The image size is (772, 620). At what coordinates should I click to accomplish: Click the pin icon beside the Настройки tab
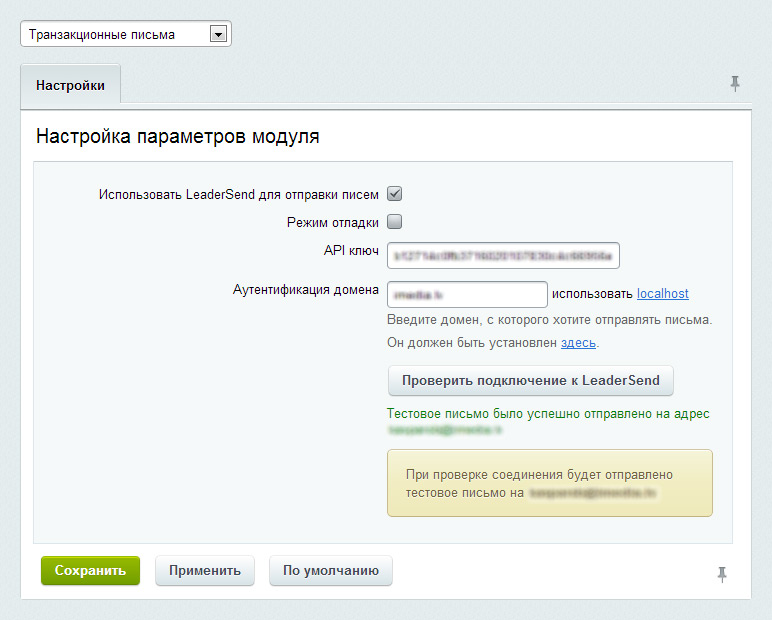click(735, 84)
